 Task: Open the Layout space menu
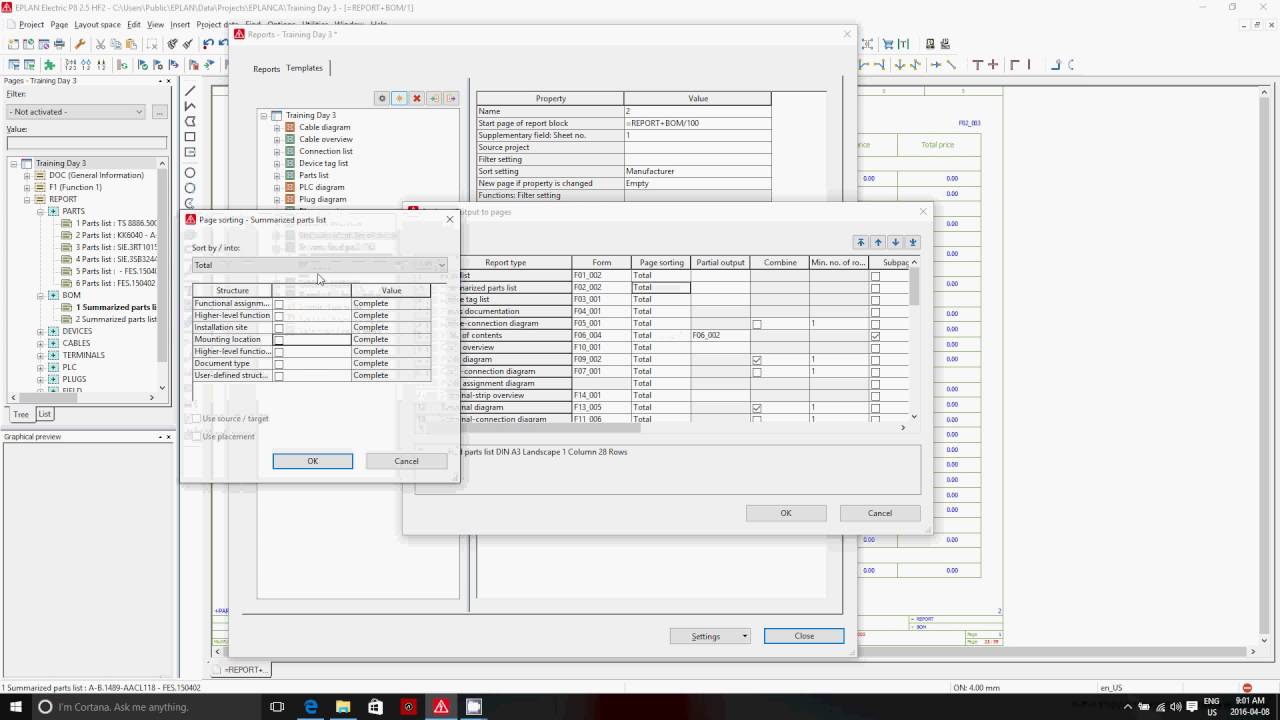(x=97, y=24)
